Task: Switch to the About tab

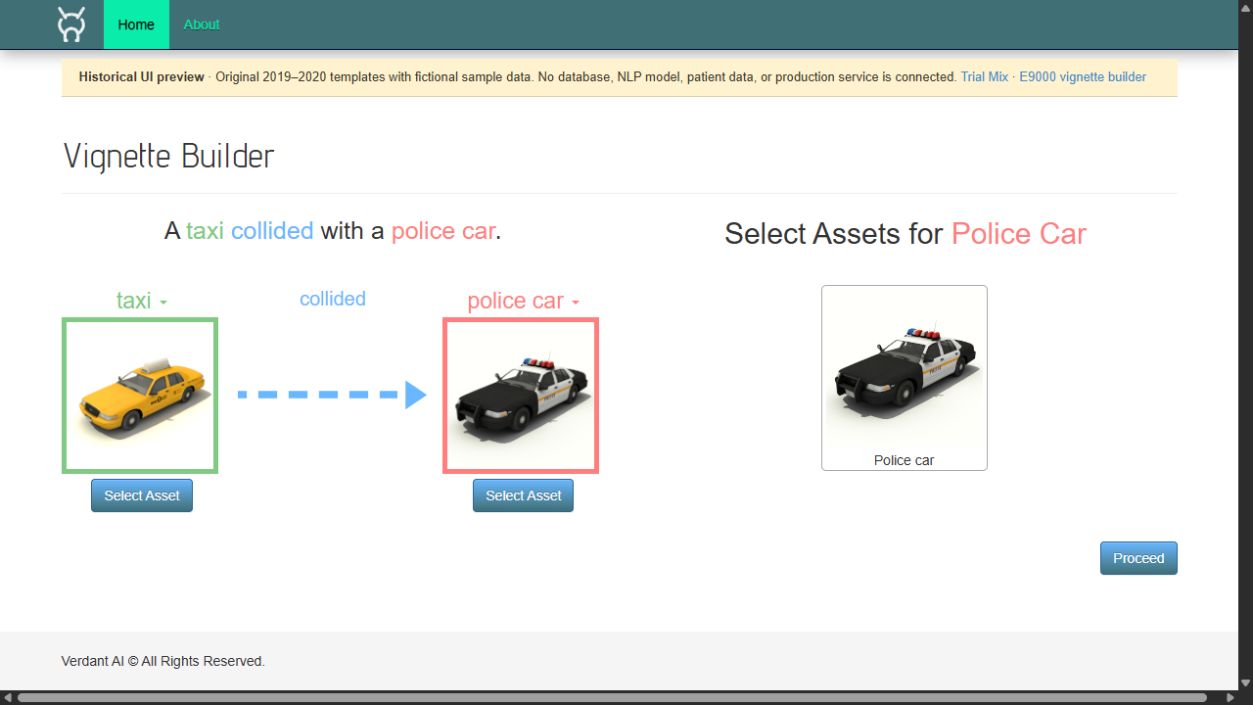Action: [201, 24]
